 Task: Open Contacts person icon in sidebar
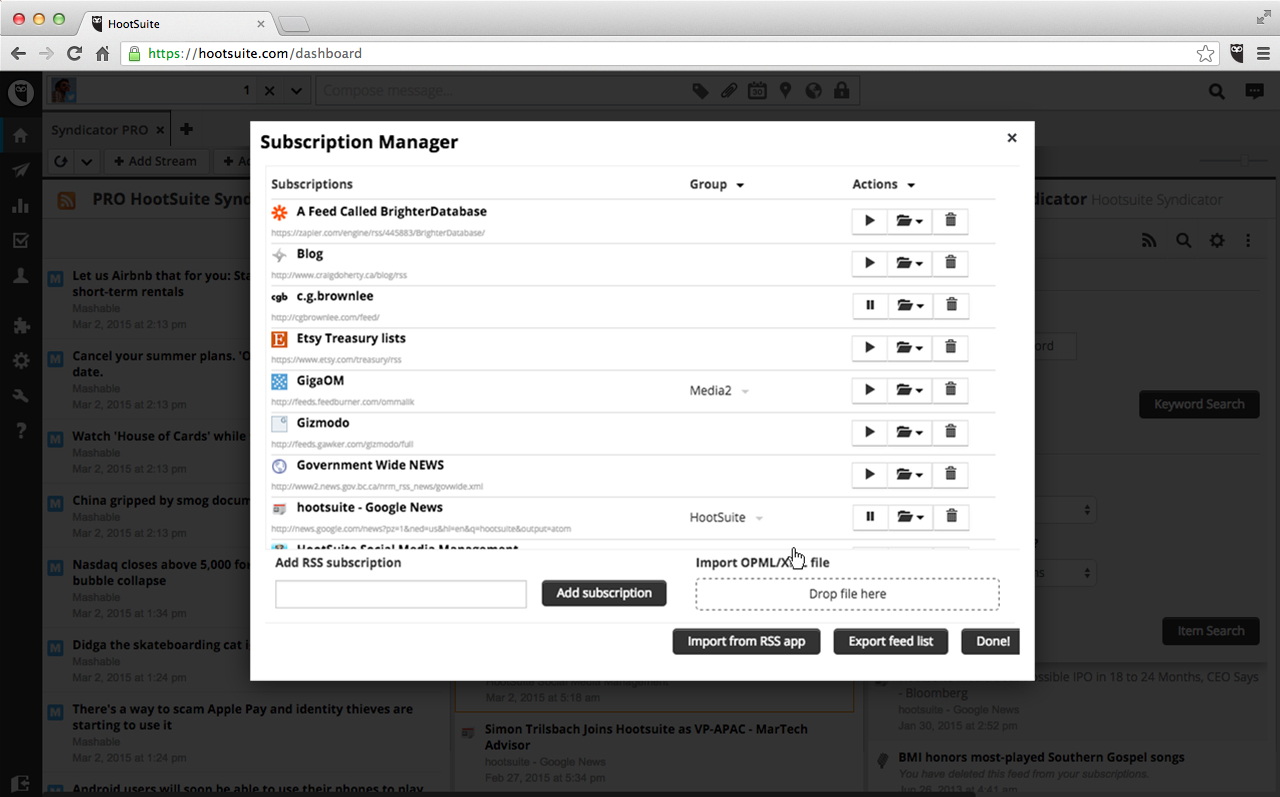coord(20,277)
